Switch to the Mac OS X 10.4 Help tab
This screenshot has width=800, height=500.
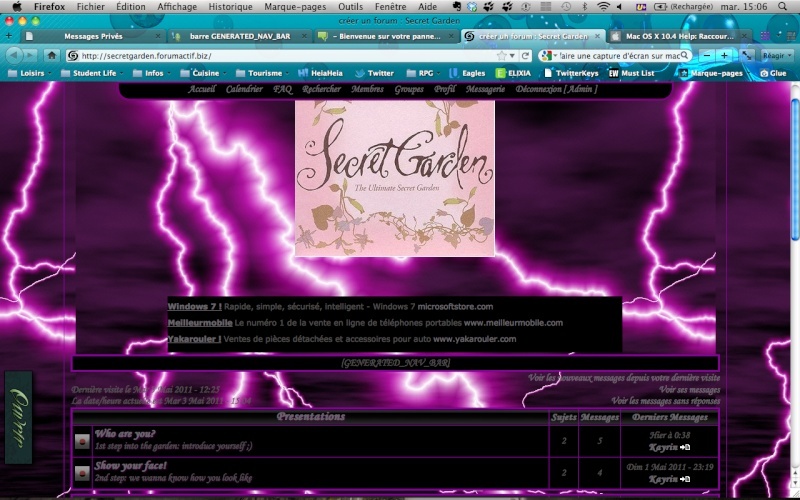(x=679, y=36)
